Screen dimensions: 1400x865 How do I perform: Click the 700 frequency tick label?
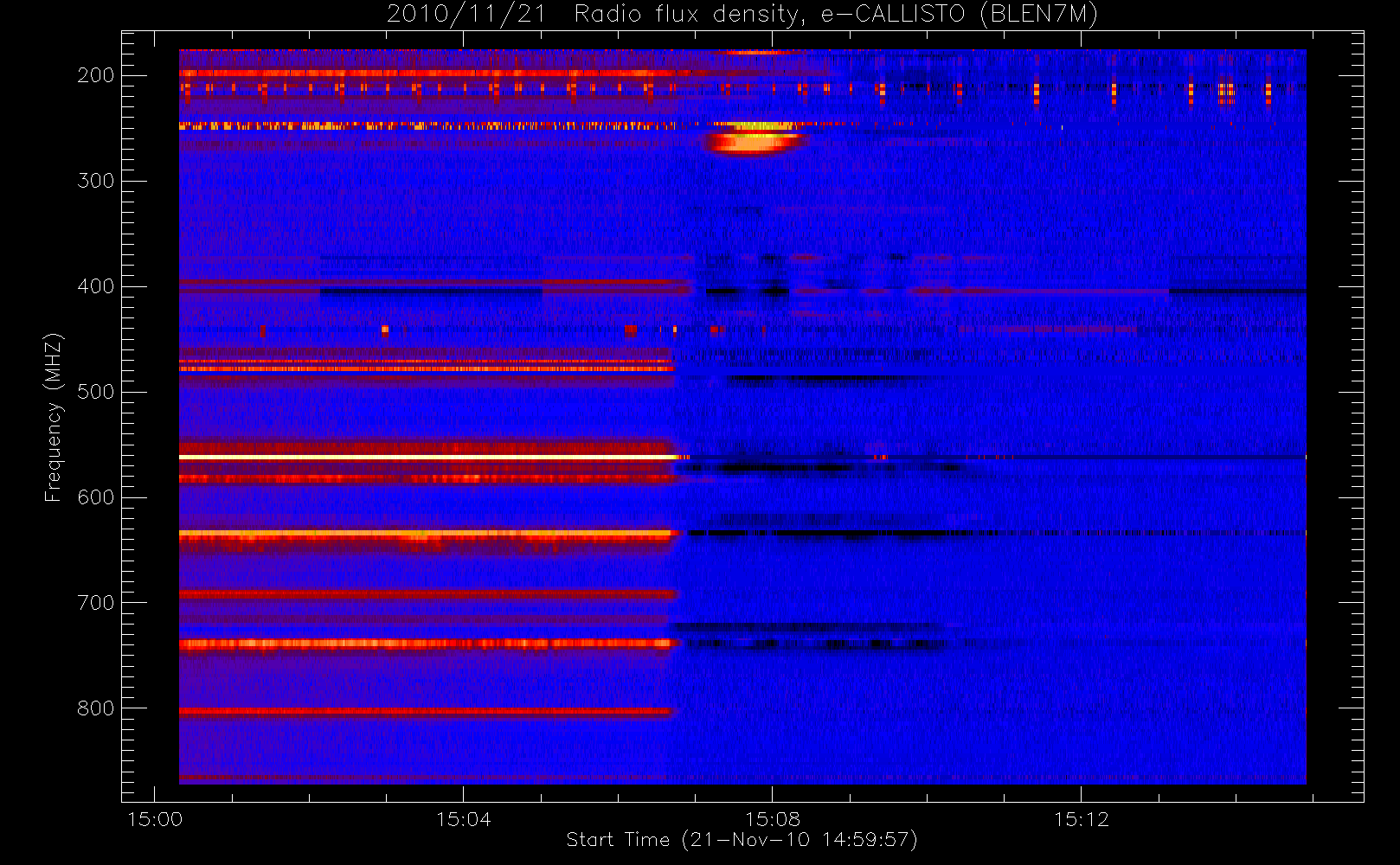coord(96,603)
